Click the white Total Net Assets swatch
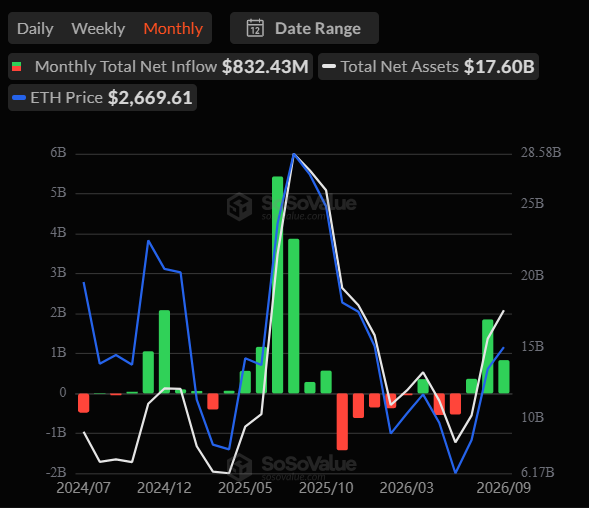 329,67
